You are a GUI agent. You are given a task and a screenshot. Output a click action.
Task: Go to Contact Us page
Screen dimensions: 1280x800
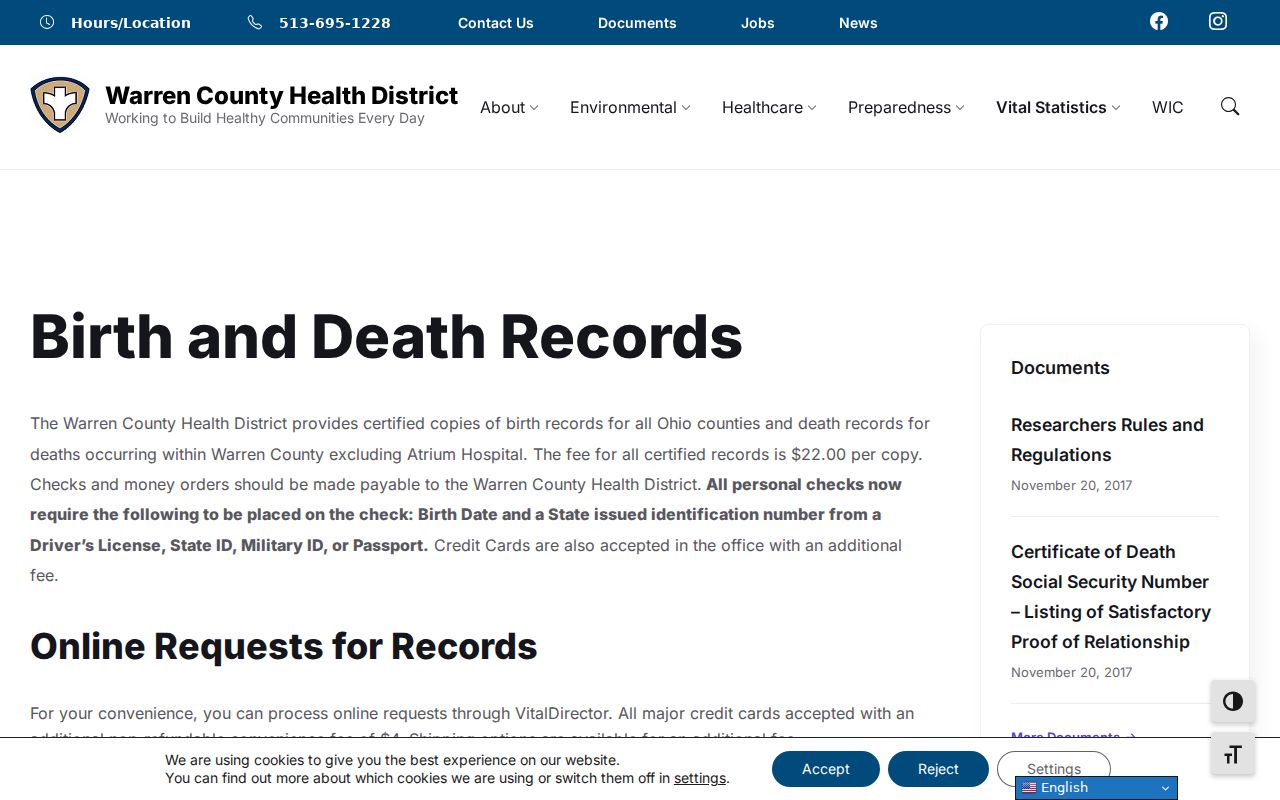click(496, 23)
